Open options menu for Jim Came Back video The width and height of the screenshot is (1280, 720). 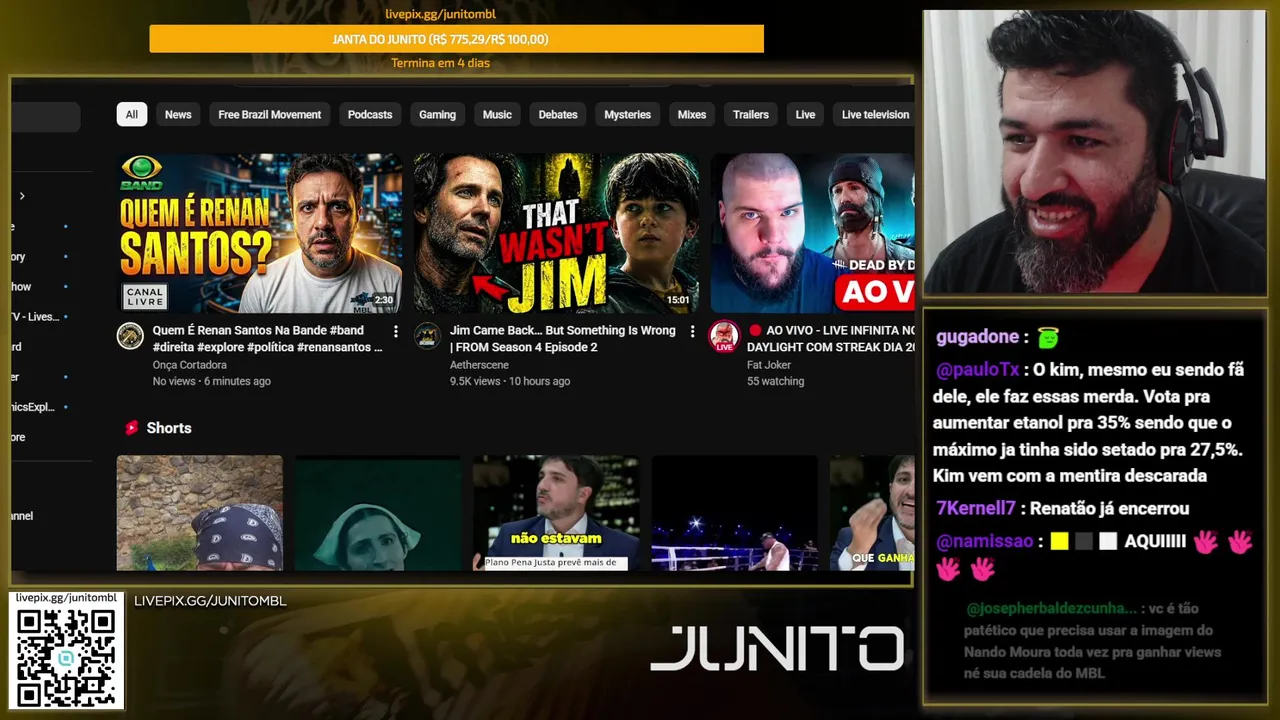pos(692,331)
